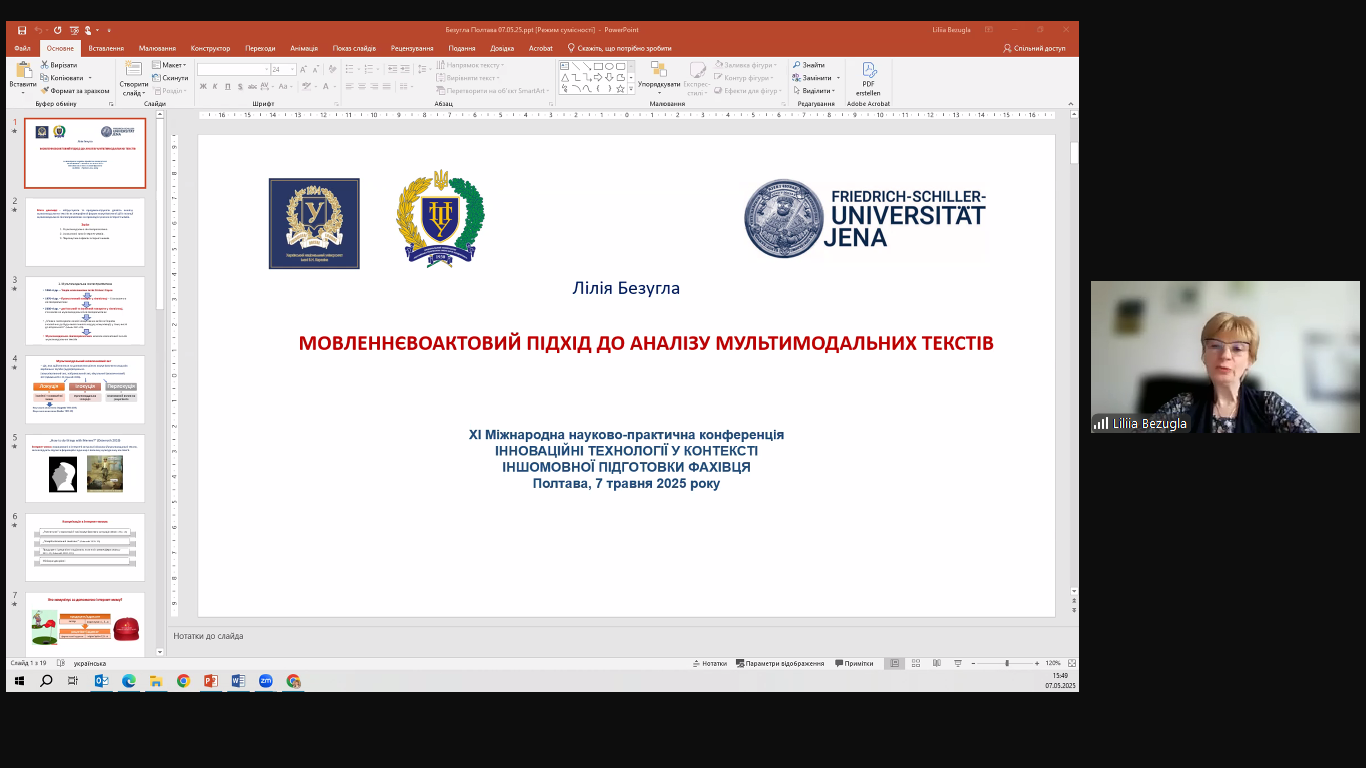
Task: Align text left icon
Action: (349, 86)
